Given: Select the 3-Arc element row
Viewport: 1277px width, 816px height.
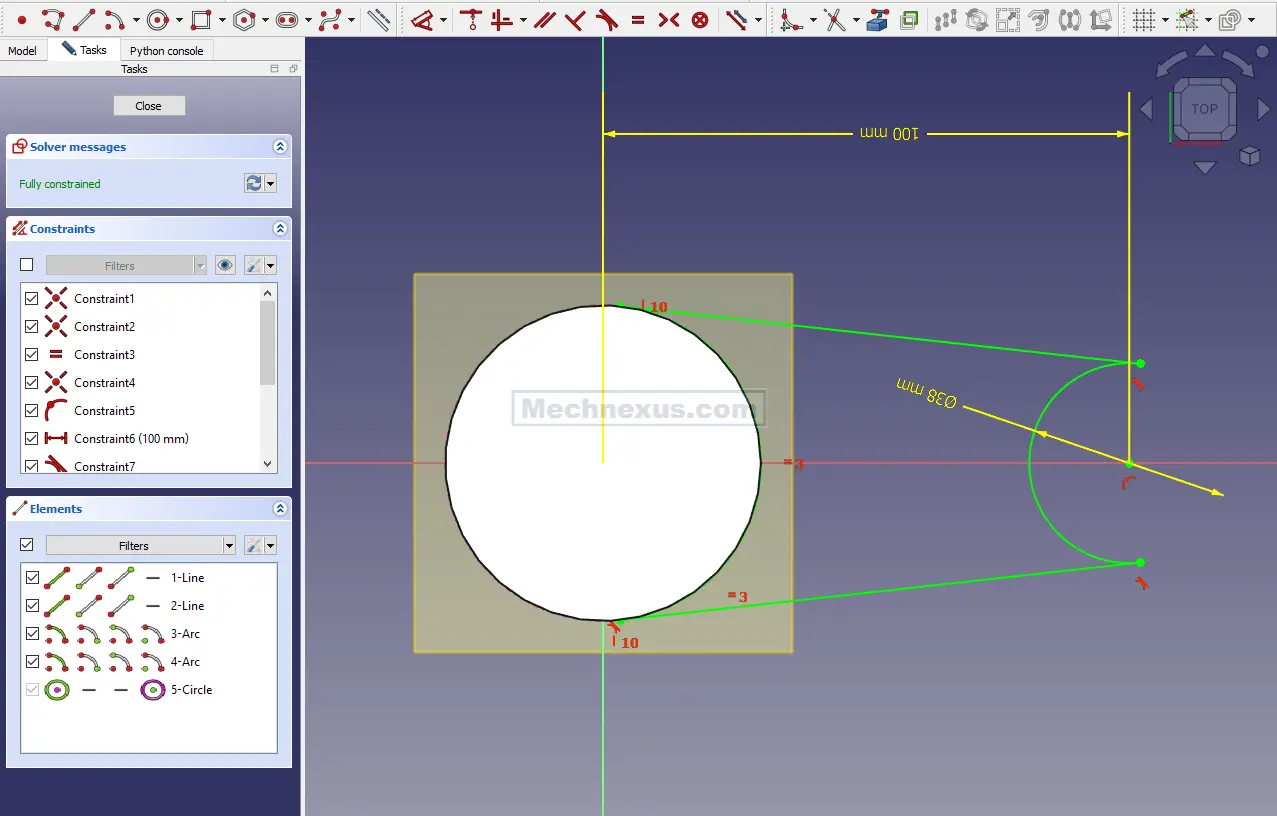Looking at the screenshot, I should click(185, 634).
